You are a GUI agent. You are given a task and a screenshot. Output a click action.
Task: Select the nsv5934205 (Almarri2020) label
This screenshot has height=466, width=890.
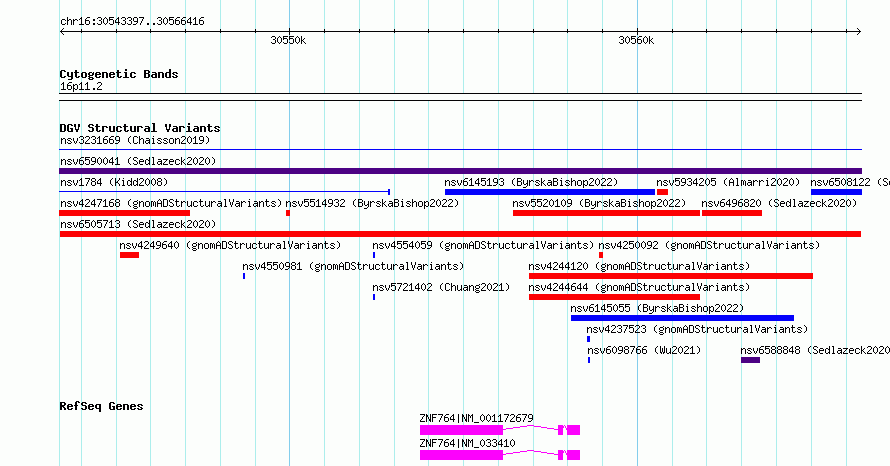point(728,182)
